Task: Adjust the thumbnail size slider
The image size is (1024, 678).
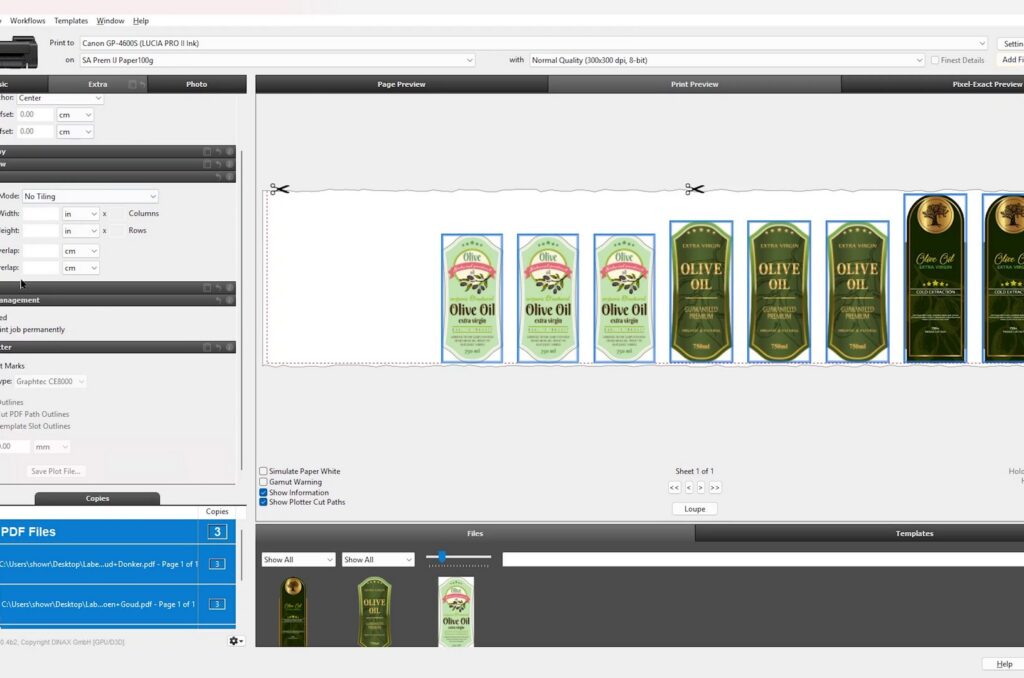Action: pyautogui.click(x=442, y=557)
